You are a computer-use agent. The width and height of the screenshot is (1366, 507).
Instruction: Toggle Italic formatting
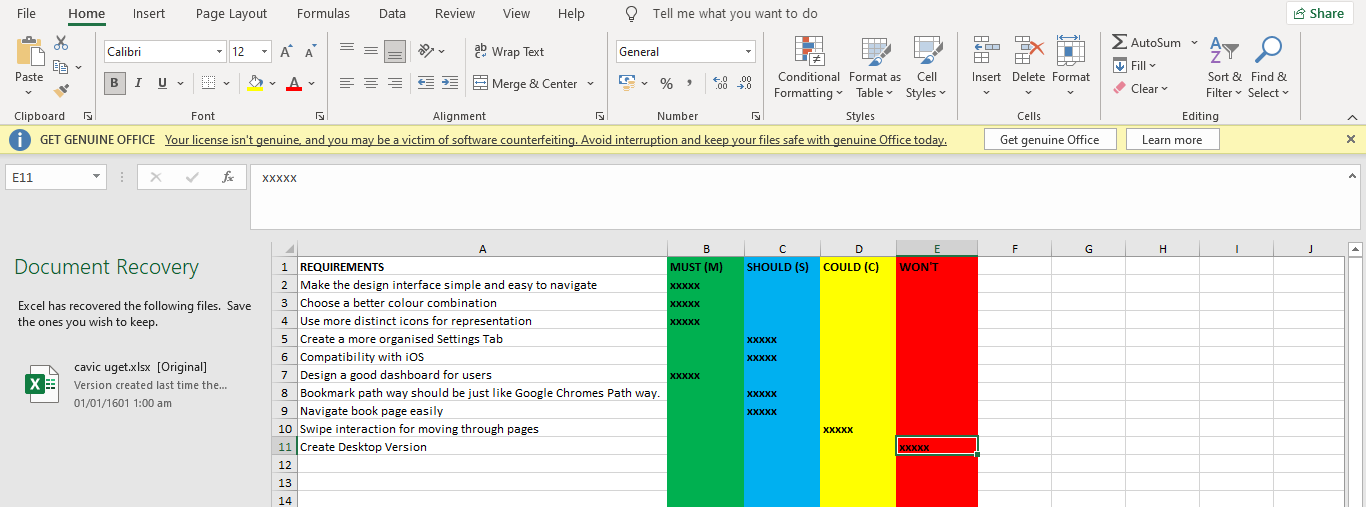[x=138, y=83]
